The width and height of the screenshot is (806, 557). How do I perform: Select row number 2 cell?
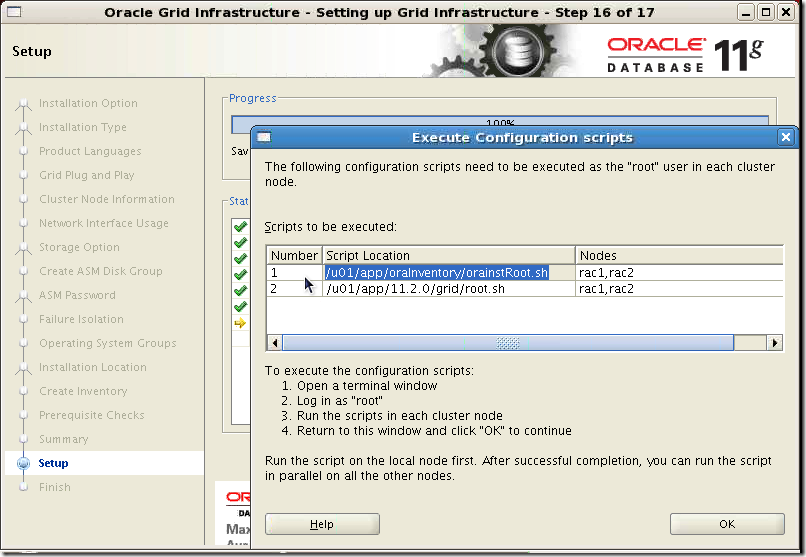[295, 288]
